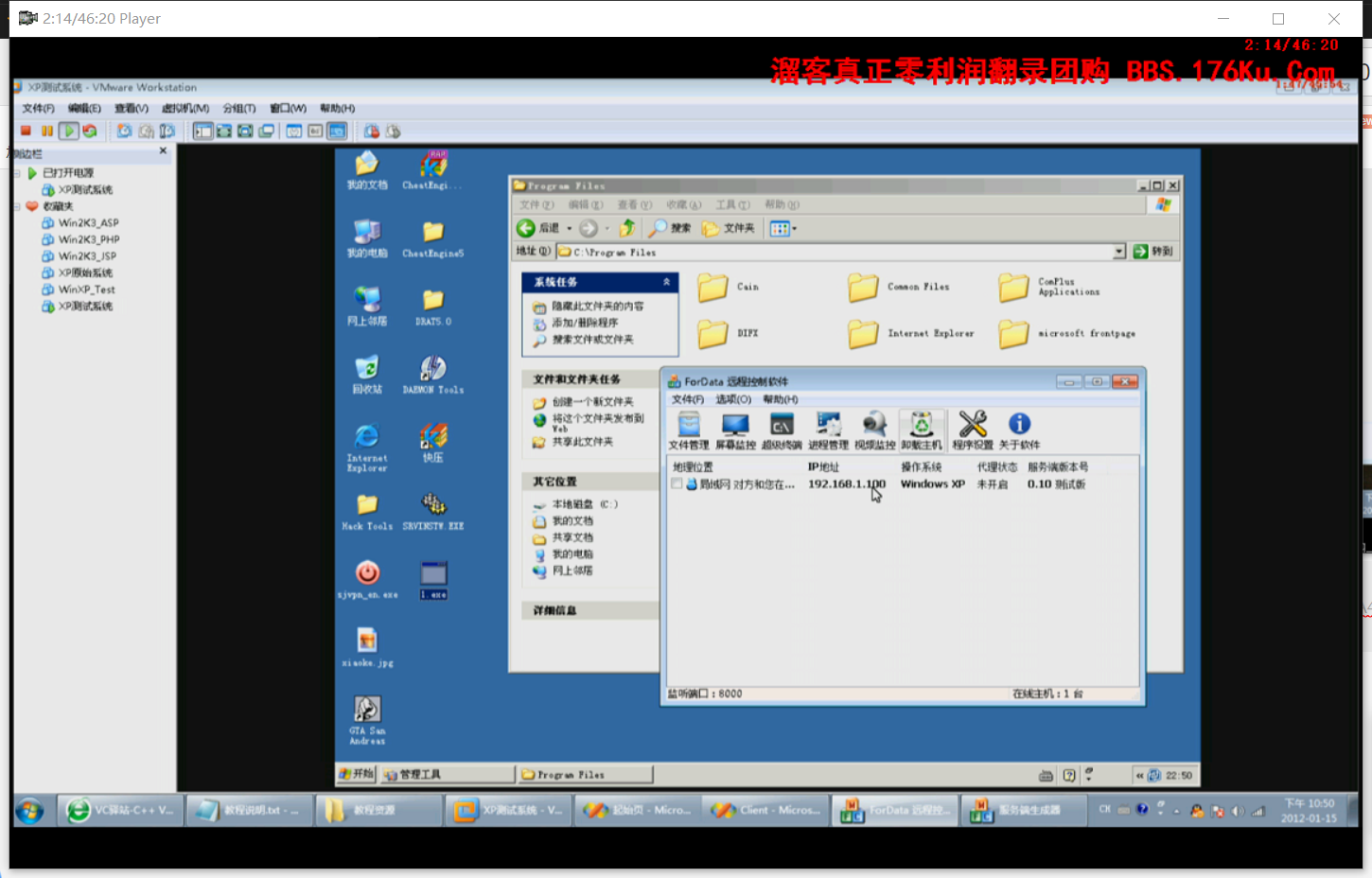Viewport: 1372px width, 878px height.
Task: Click VMware green power on icon
Action: (x=68, y=131)
